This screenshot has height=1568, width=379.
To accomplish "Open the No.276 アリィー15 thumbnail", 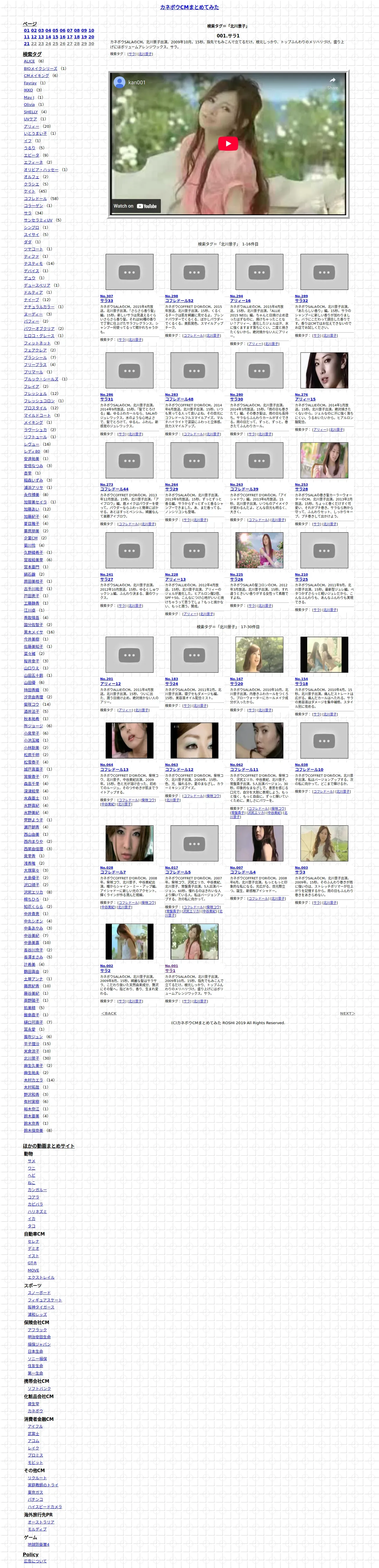I will [x=324, y=371].
